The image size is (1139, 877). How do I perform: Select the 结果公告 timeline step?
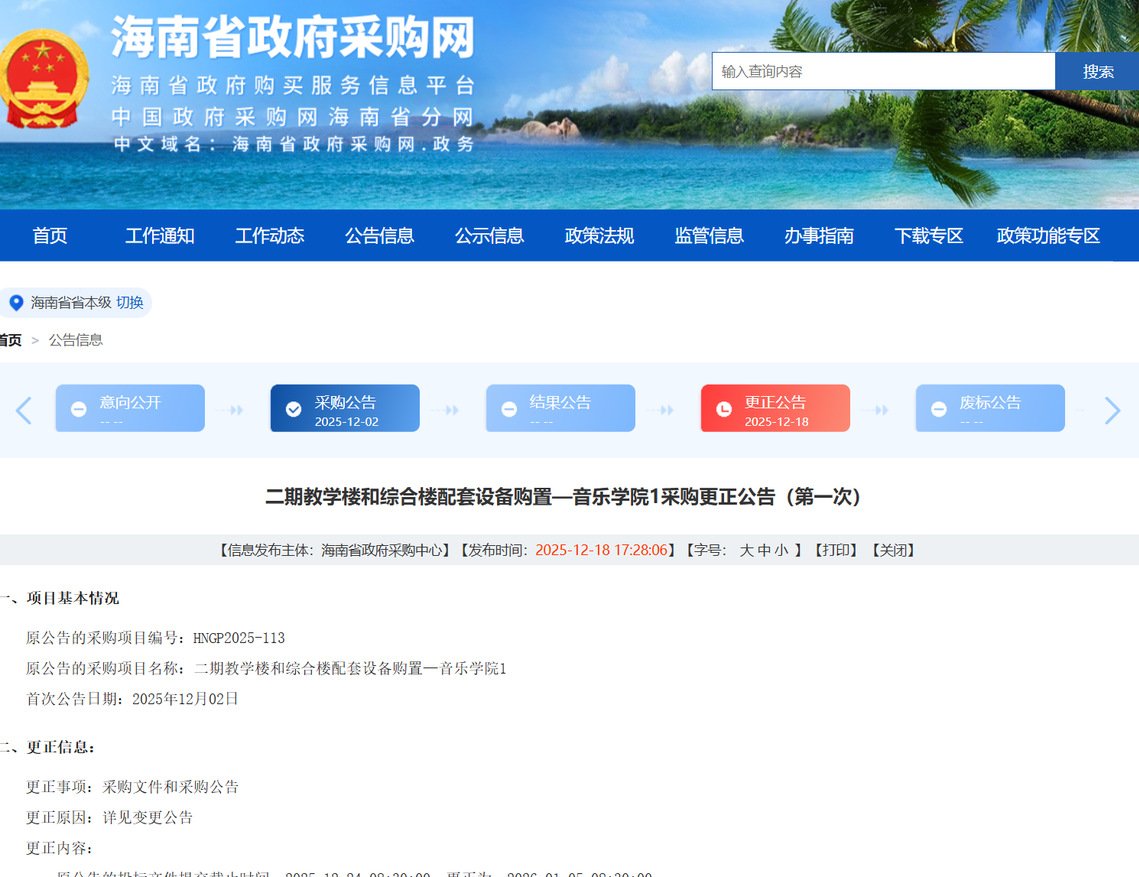point(560,409)
